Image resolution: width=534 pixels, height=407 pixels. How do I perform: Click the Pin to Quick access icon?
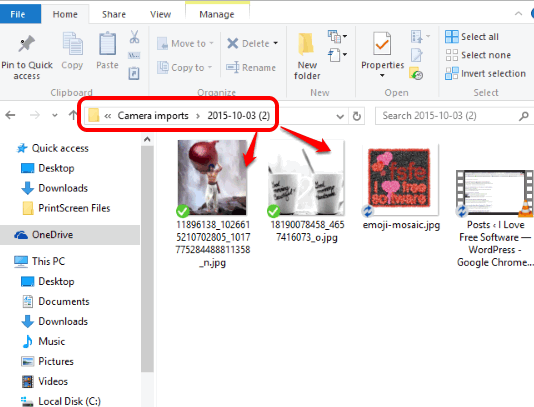(x=27, y=44)
